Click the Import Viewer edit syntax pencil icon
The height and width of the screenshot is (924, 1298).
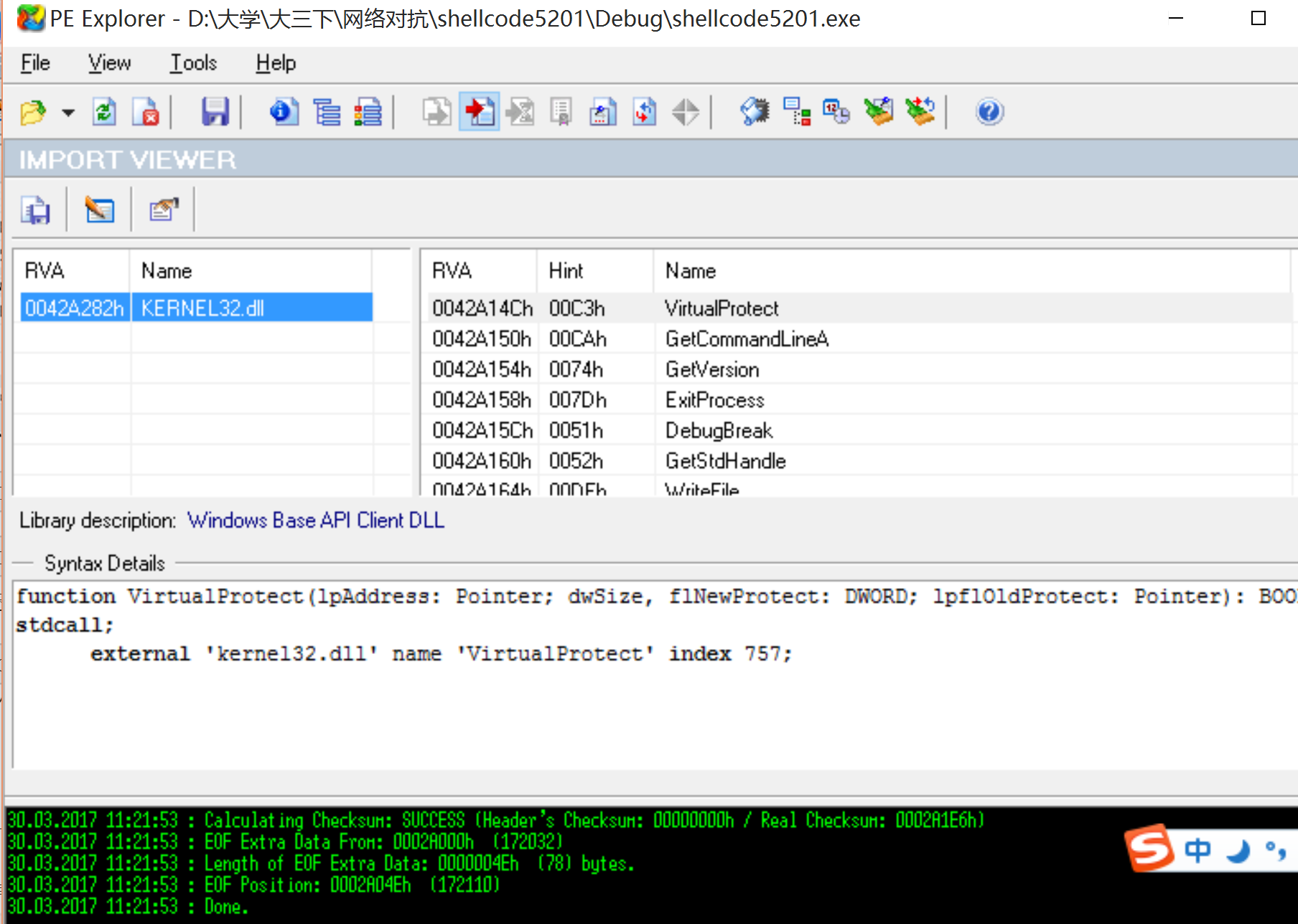[100, 210]
